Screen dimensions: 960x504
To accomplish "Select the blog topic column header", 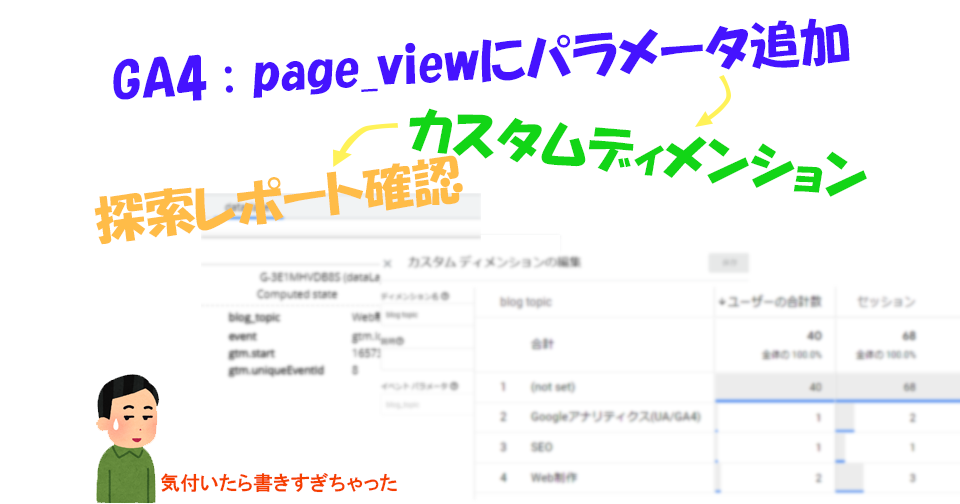I will tap(526, 302).
